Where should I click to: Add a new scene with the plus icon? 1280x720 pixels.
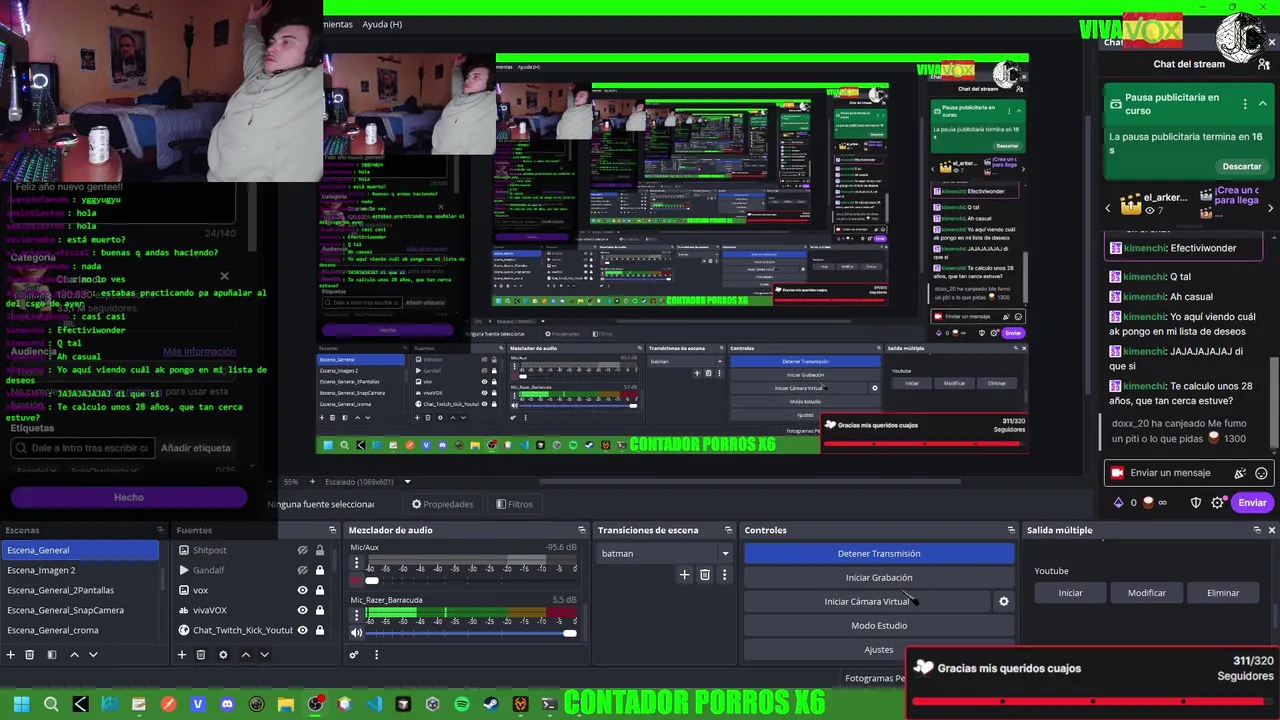11,654
